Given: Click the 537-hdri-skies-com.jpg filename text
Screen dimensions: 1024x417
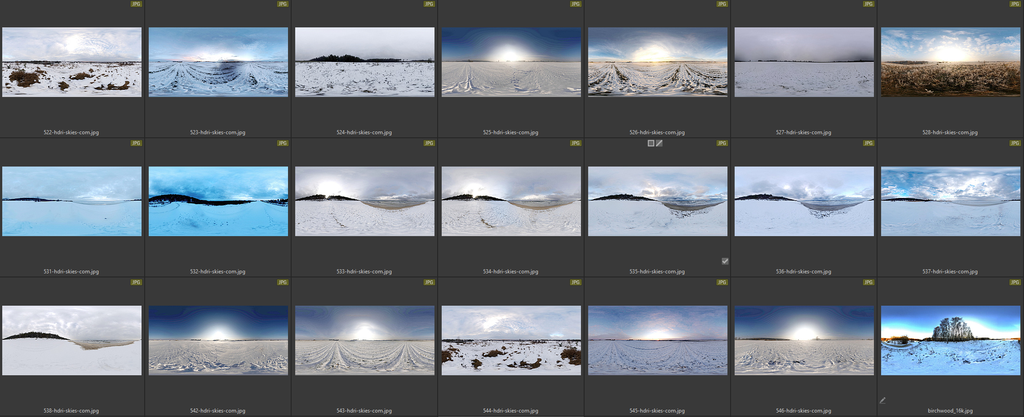Looking at the screenshot, I should pyautogui.click(x=950, y=271).
